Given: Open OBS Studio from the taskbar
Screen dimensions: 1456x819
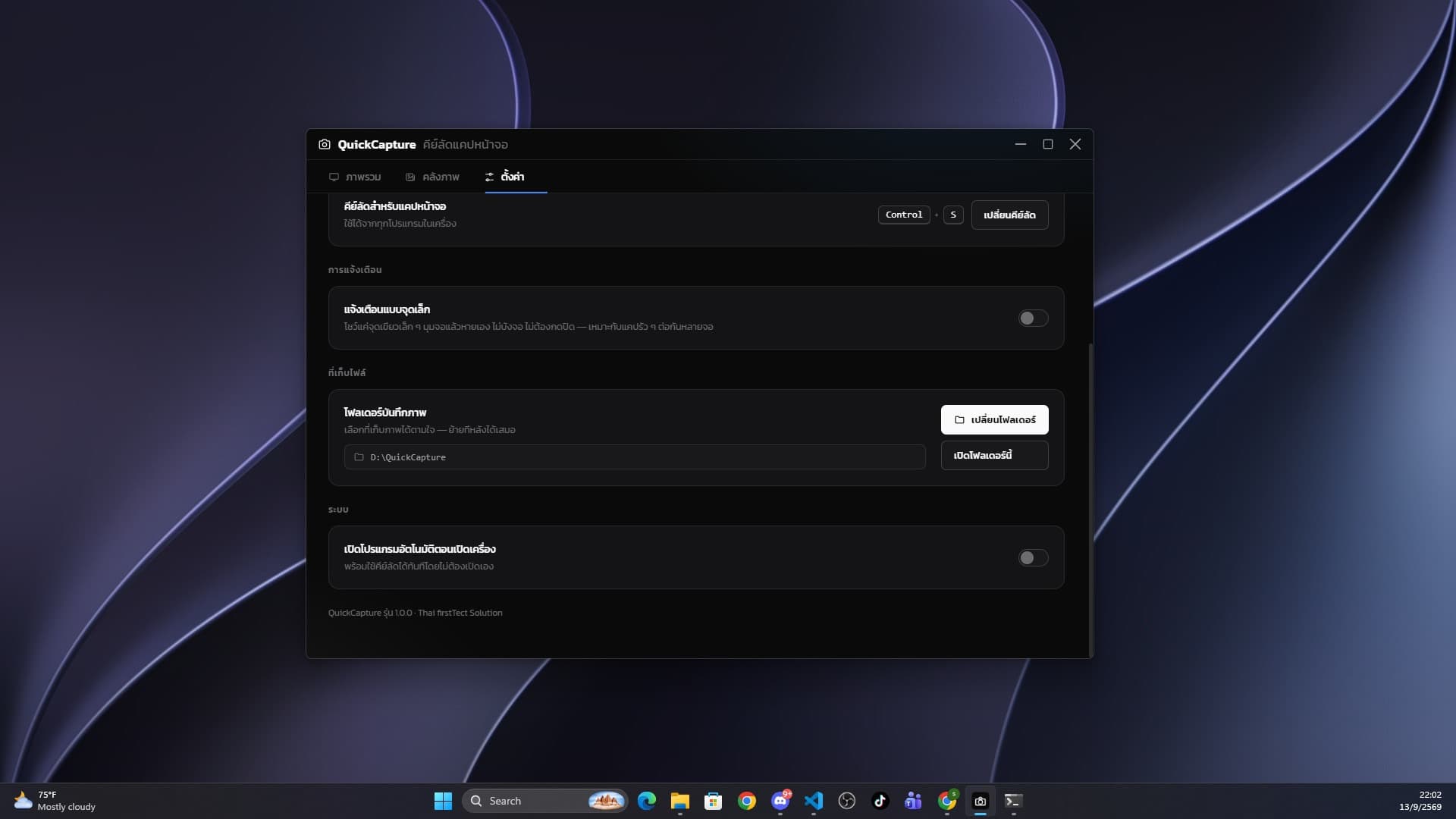Looking at the screenshot, I should click(x=847, y=801).
